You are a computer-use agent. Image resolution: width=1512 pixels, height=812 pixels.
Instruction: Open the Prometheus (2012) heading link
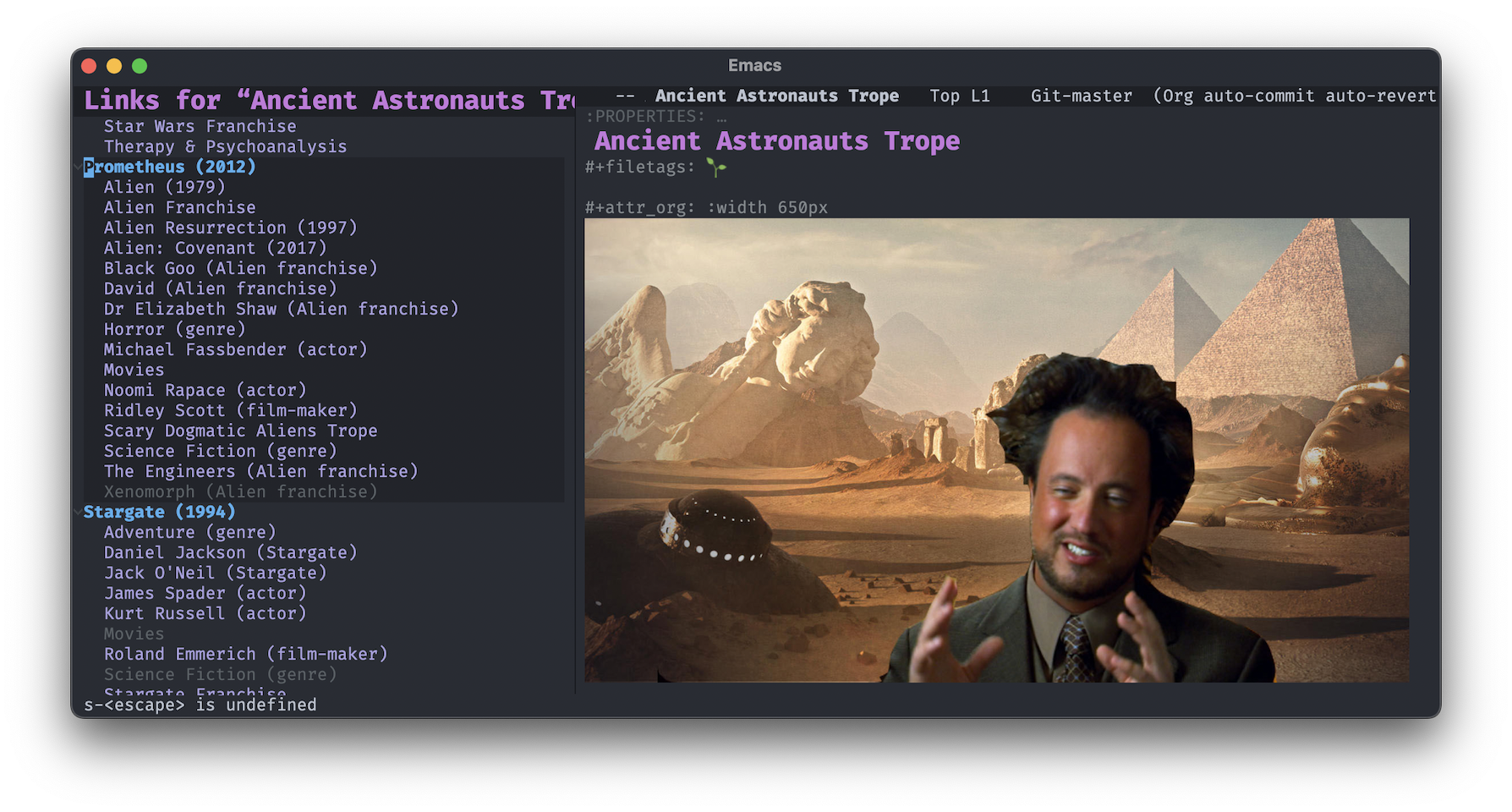coord(170,167)
